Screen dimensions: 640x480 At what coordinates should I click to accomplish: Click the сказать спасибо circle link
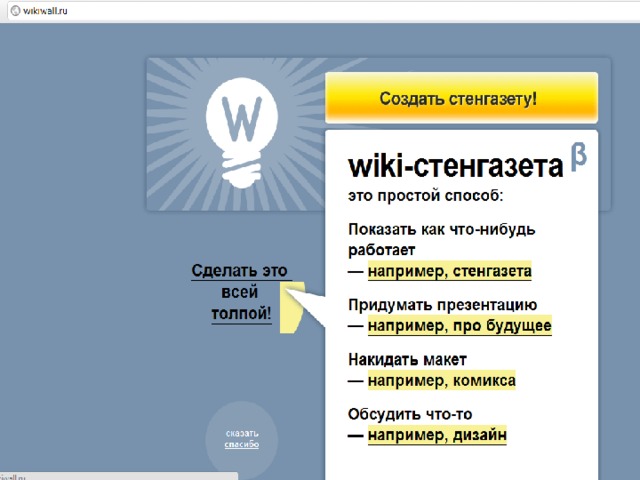pyautogui.click(x=242, y=439)
